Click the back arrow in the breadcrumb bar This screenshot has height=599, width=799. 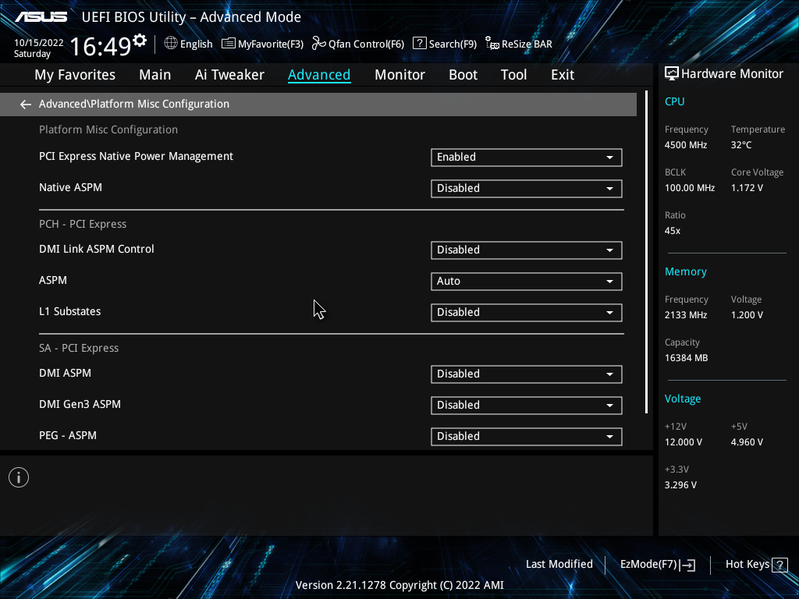click(x=25, y=104)
